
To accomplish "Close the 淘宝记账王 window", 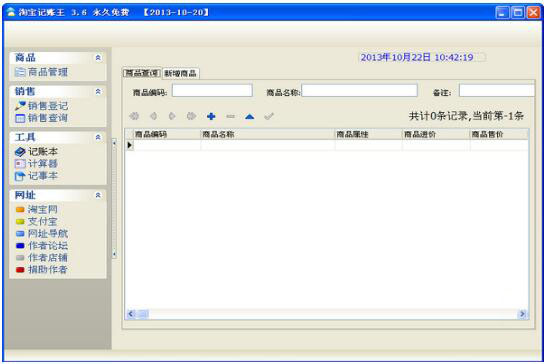I will point(533,13).
